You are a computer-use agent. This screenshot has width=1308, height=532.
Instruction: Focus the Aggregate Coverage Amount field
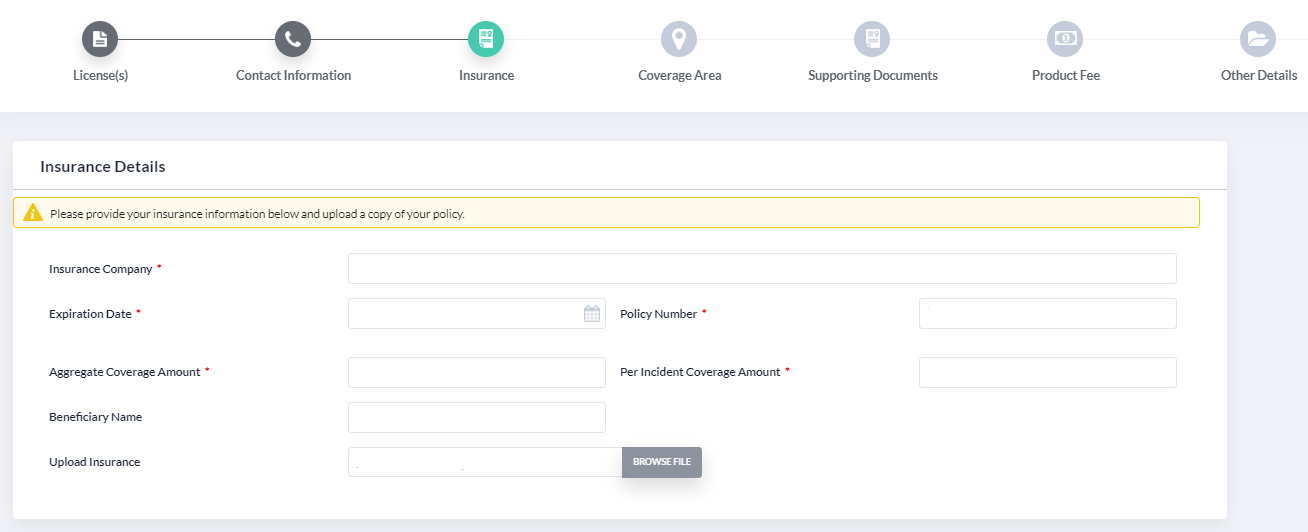coord(477,372)
